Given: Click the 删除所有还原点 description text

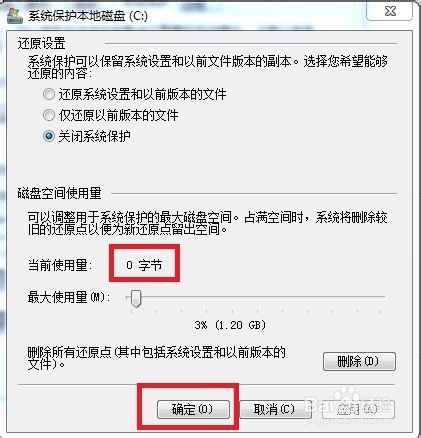Looking at the screenshot, I should [x=157, y=358].
